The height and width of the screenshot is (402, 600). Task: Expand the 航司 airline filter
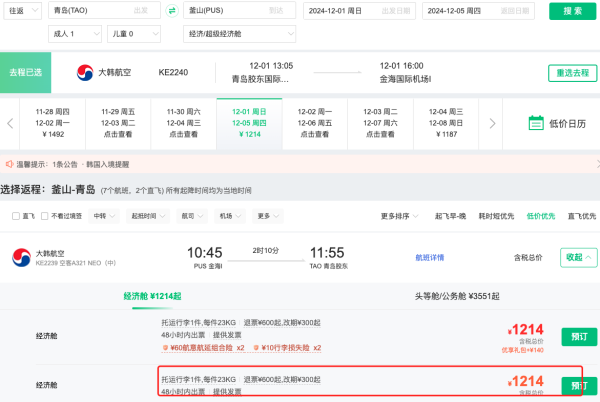pos(192,216)
